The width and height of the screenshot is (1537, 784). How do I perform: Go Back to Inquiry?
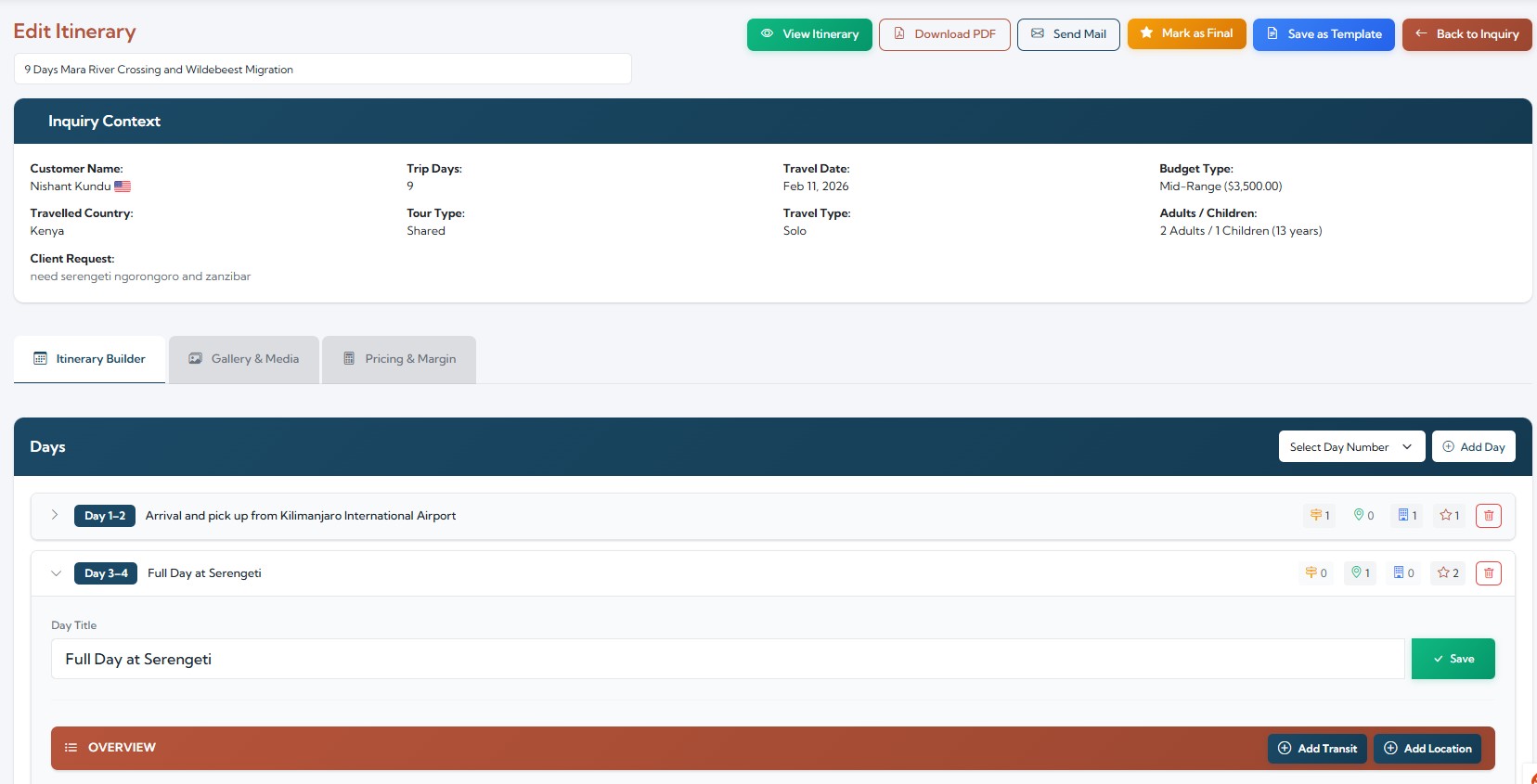tap(1466, 34)
